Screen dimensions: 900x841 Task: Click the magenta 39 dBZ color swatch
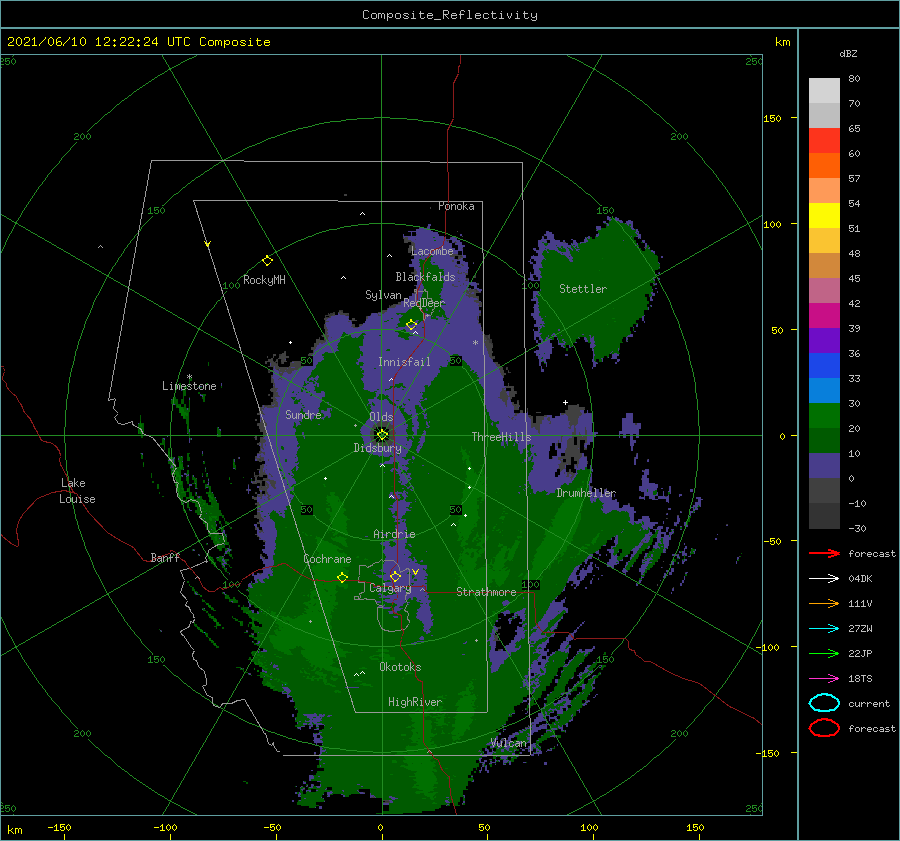tap(824, 315)
